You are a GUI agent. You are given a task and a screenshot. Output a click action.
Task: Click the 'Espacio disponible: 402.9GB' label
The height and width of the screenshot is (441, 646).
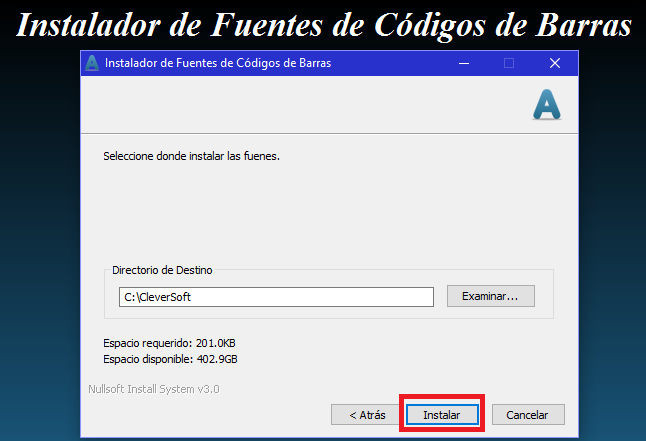(x=170, y=358)
